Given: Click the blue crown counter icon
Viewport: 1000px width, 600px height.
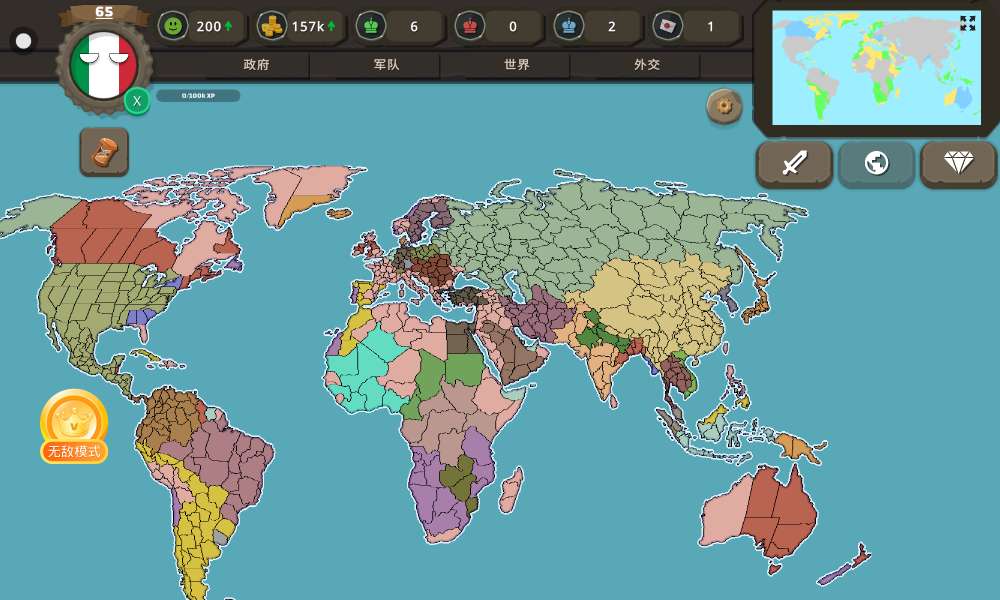Looking at the screenshot, I should tap(569, 26).
